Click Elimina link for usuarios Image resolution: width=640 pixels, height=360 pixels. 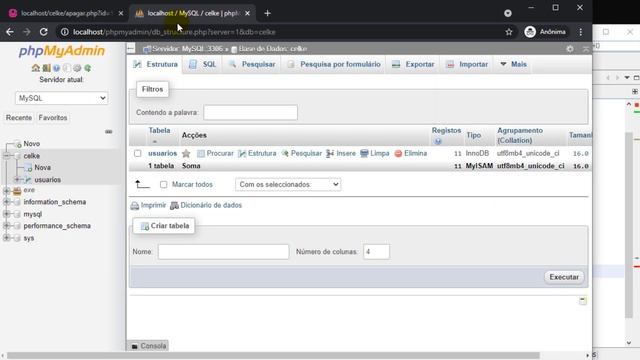(x=411, y=153)
